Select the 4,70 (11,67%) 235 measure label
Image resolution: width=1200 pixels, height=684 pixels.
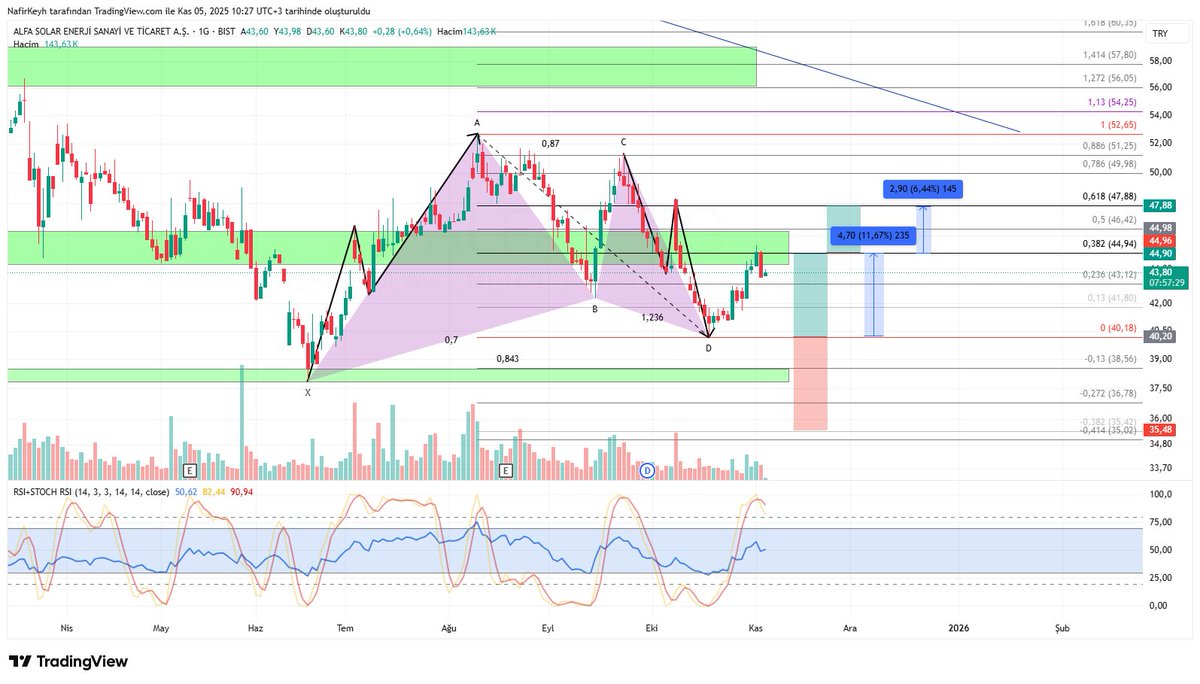point(874,236)
